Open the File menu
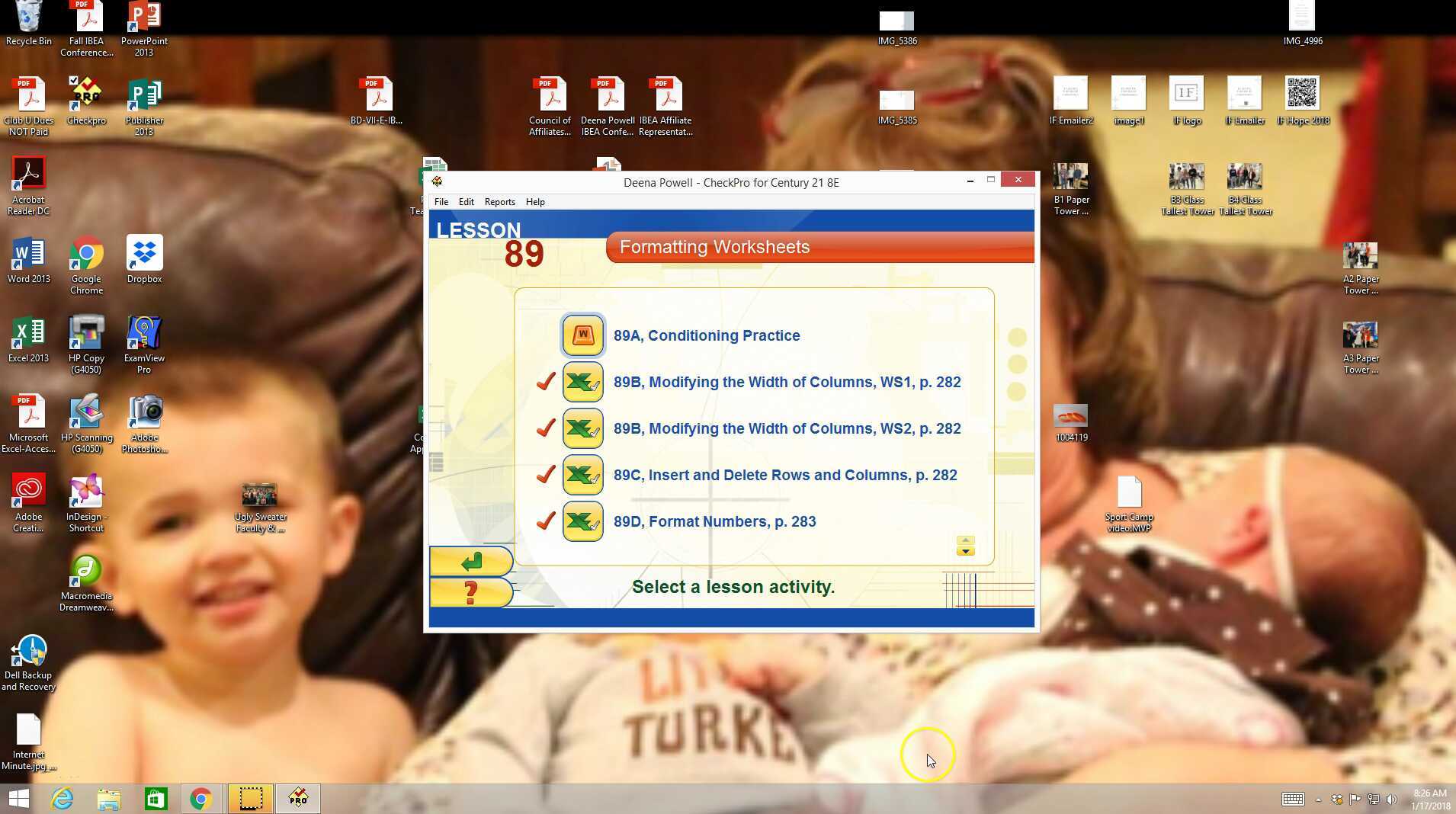The width and height of the screenshot is (1456, 814). (x=441, y=202)
